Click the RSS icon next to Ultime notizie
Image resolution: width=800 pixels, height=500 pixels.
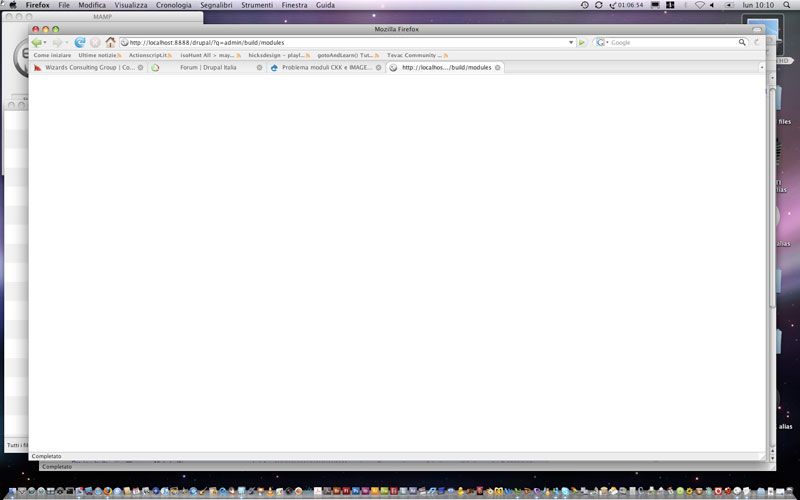(x=119, y=55)
